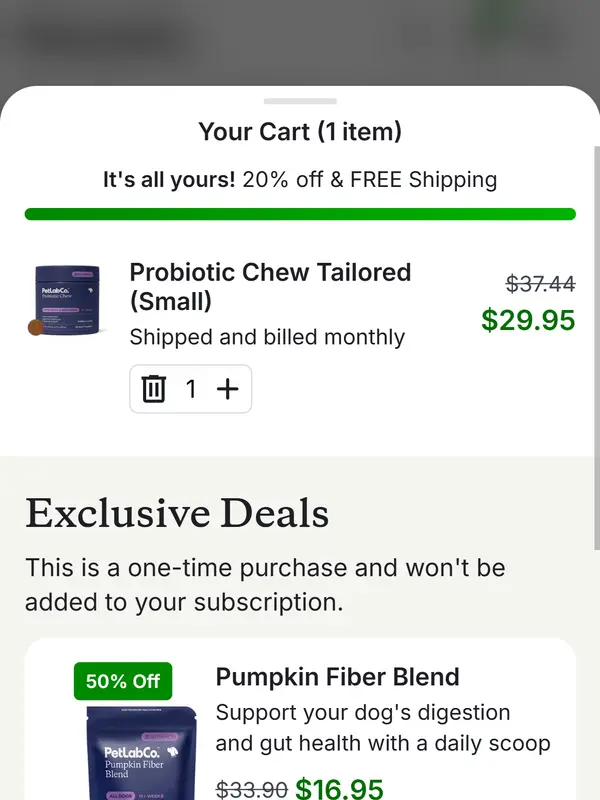
Task: Increase quantity with the plus icon
Action: click(x=228, y=389)
